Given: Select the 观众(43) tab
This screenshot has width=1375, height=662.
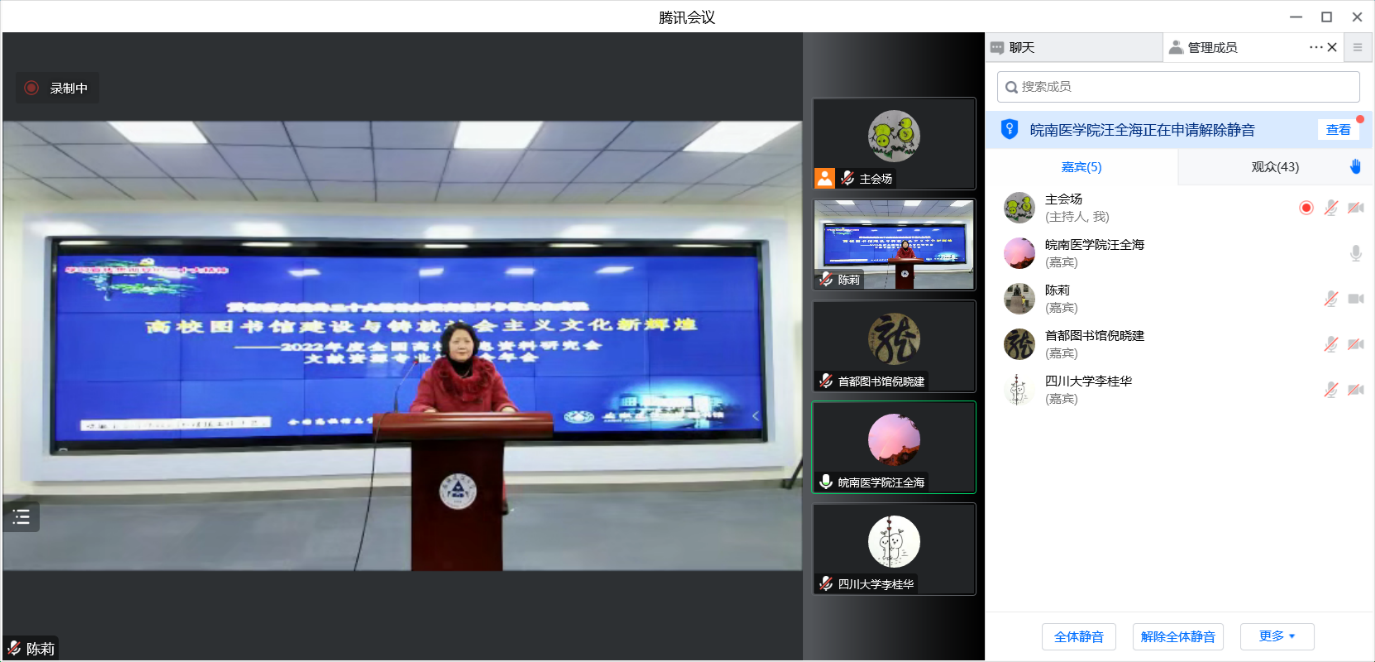Looking at the screenshot, I should coord(1275,167).
